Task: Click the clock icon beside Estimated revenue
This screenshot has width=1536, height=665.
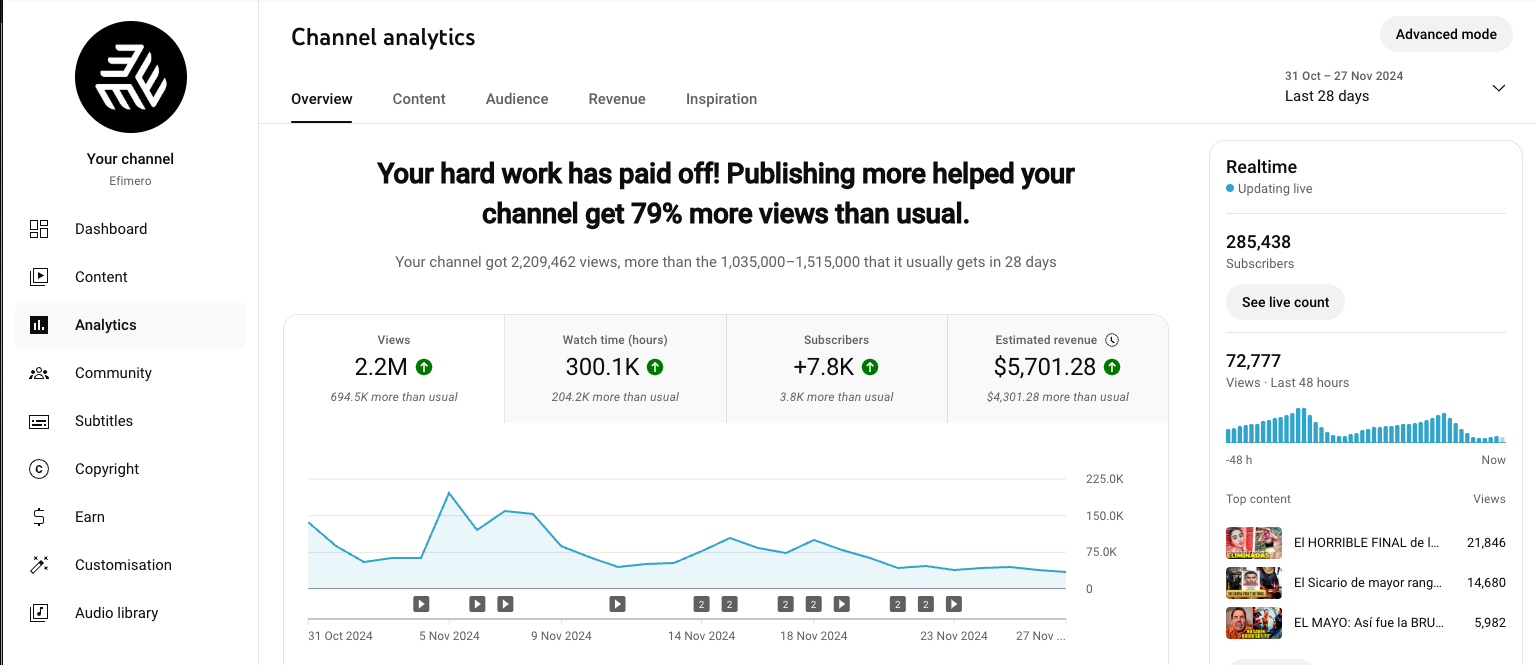Action: tap(1112, 340)
